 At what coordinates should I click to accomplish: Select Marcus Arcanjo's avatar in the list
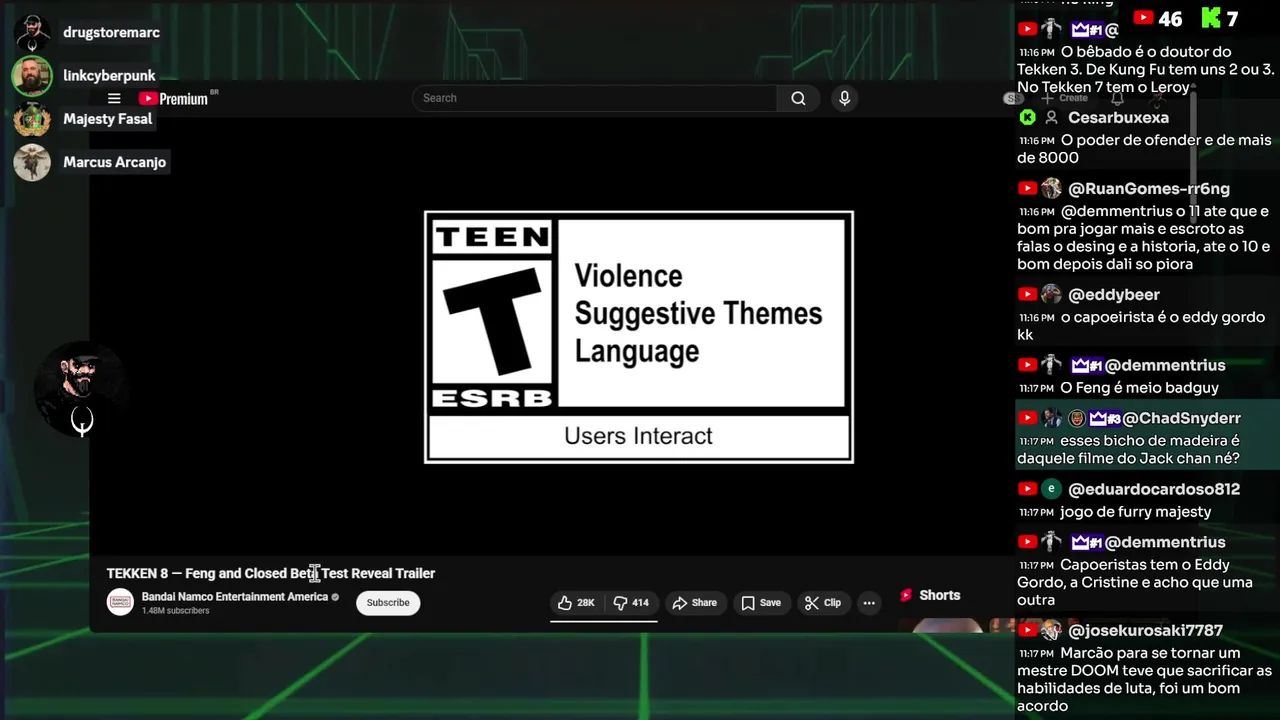tap(32, 162)
